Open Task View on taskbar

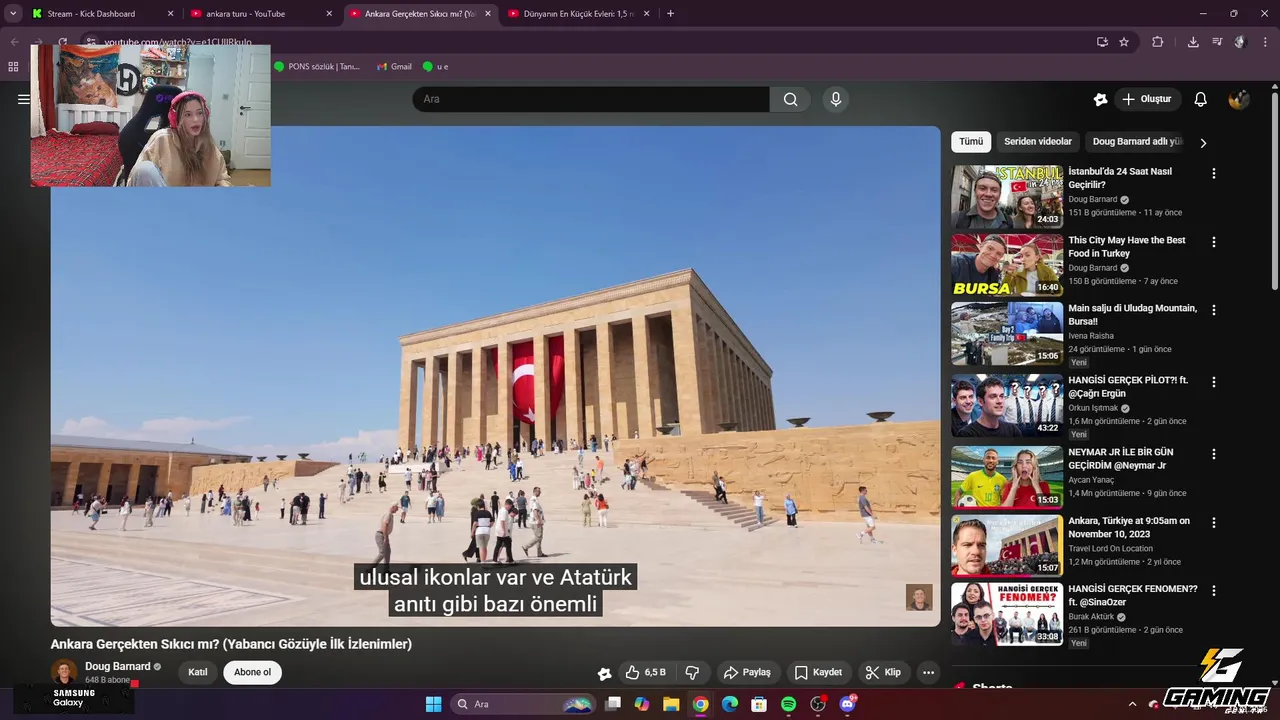613,704
